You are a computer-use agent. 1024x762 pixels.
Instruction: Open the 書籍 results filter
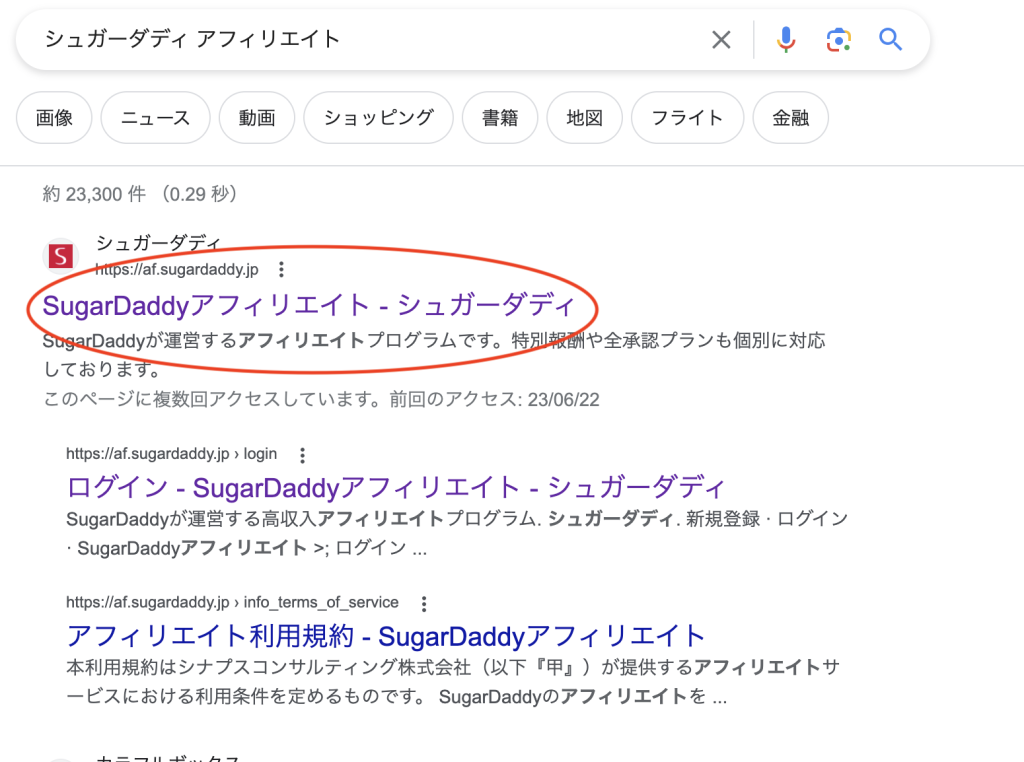(500, 118)
